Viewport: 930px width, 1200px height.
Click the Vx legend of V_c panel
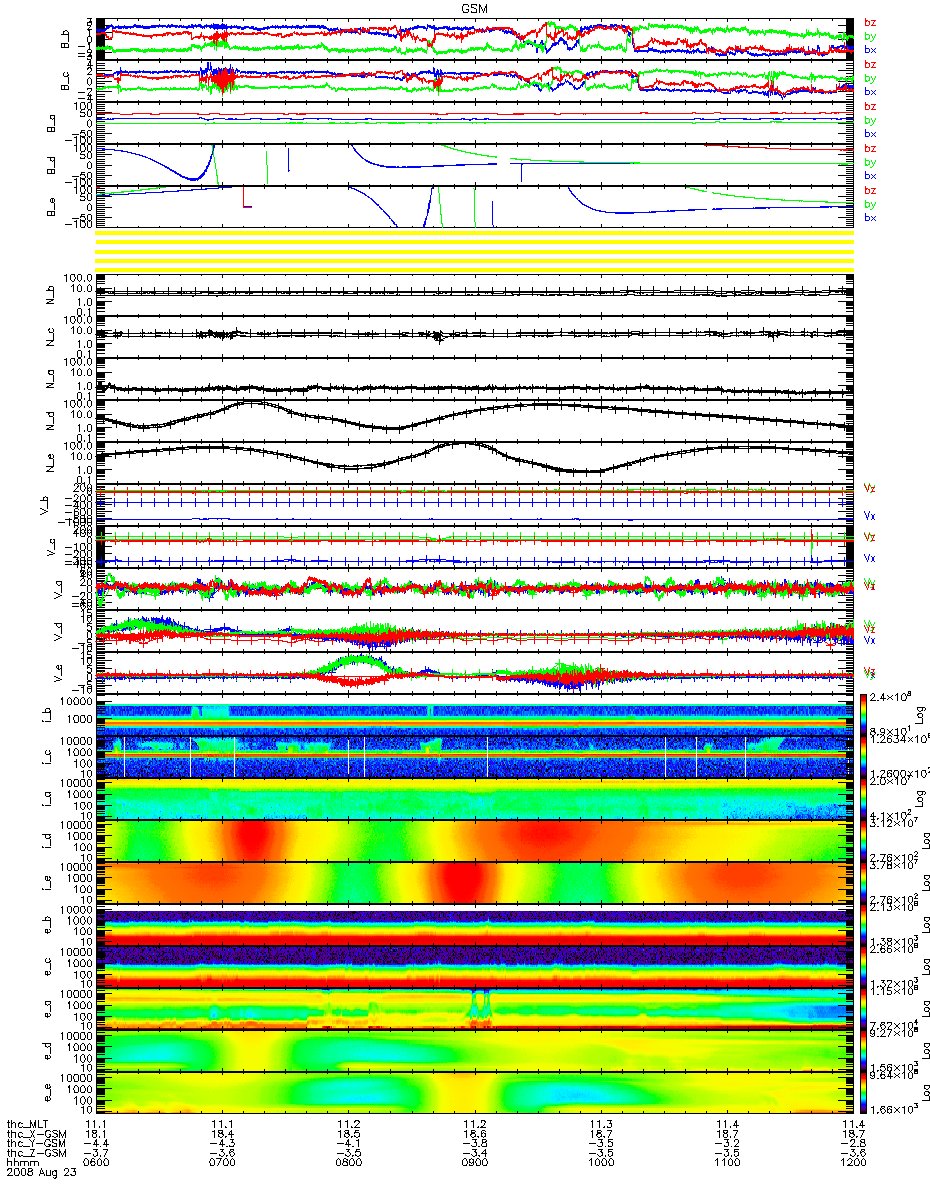tap(869, 558)
